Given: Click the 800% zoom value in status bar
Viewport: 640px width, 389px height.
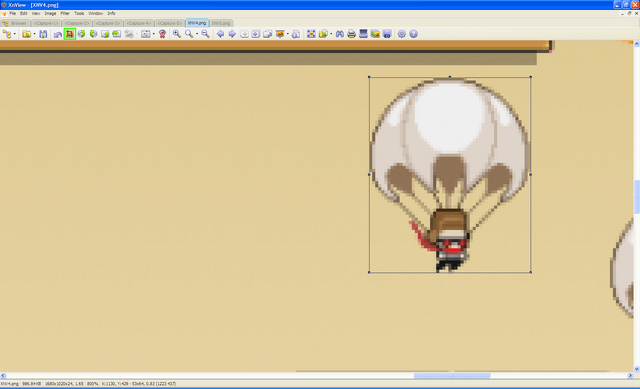Looking at the screenshot, I should tap(93, 384).
